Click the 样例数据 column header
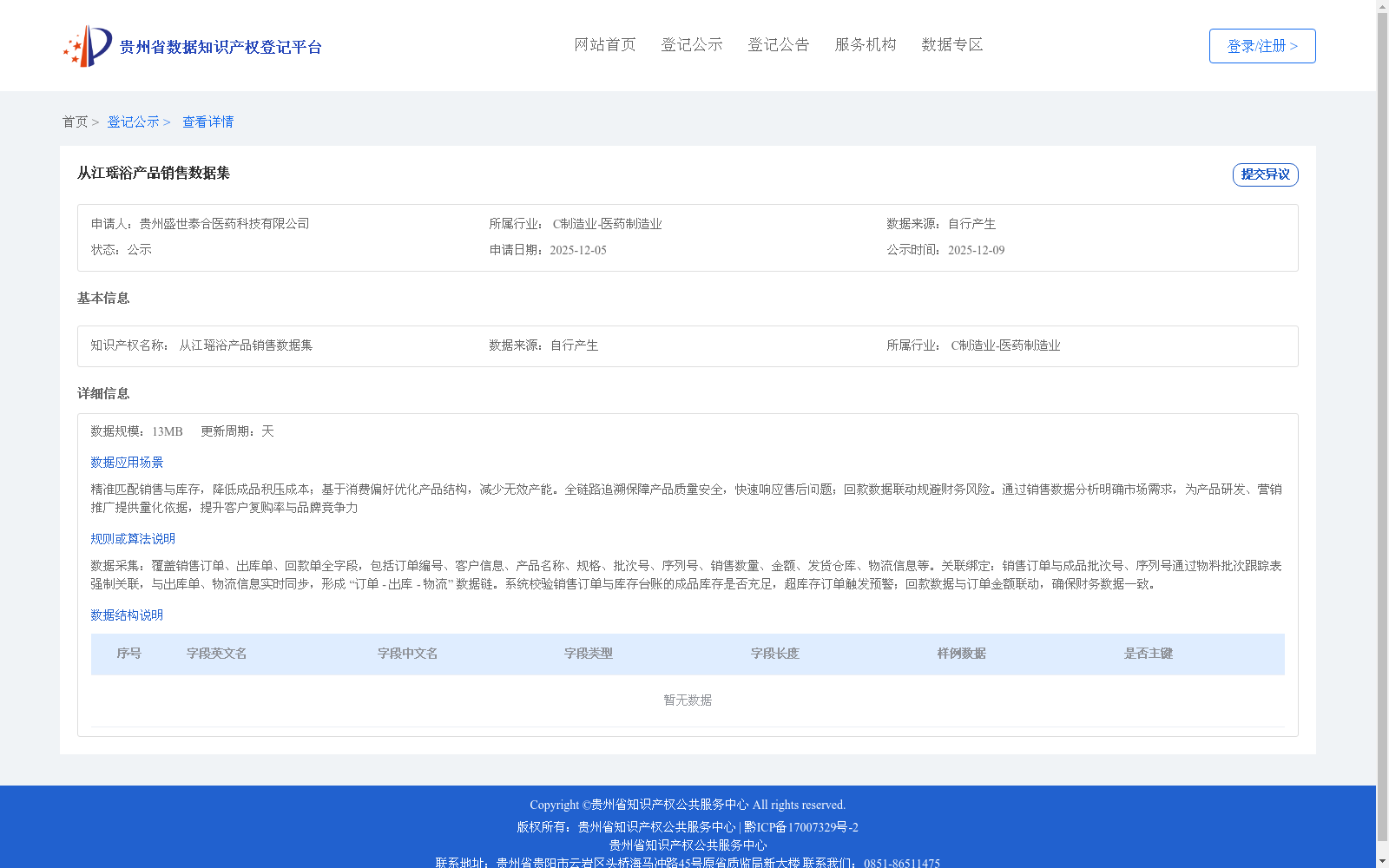This screenshot has width=1389, height=868. tap(962, 654)
